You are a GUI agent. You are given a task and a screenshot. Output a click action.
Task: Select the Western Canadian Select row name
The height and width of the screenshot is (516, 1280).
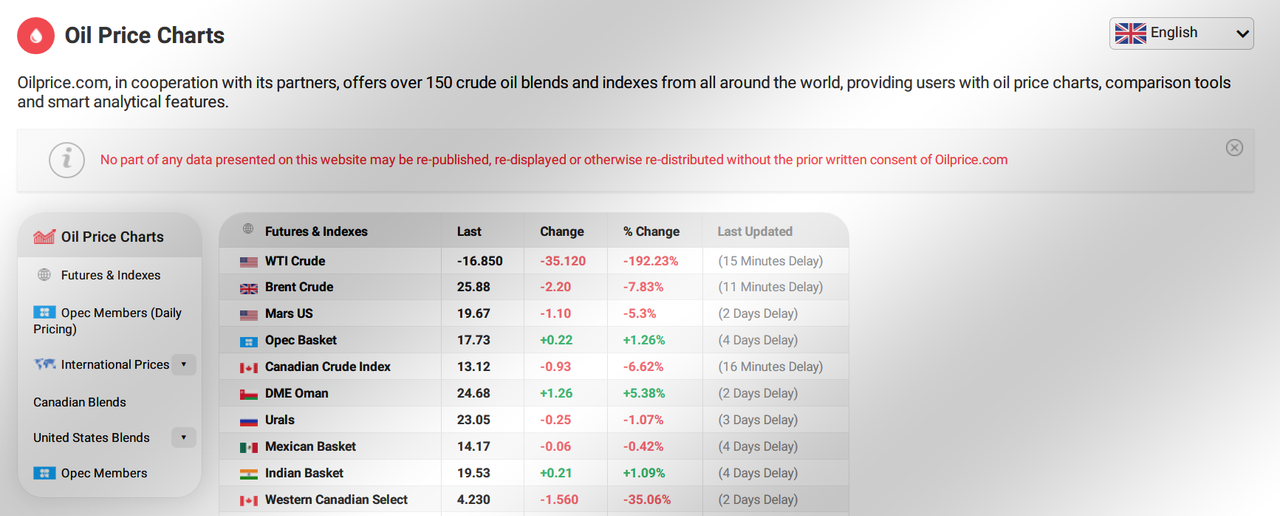pyautogui.click(x=336, y=500)
